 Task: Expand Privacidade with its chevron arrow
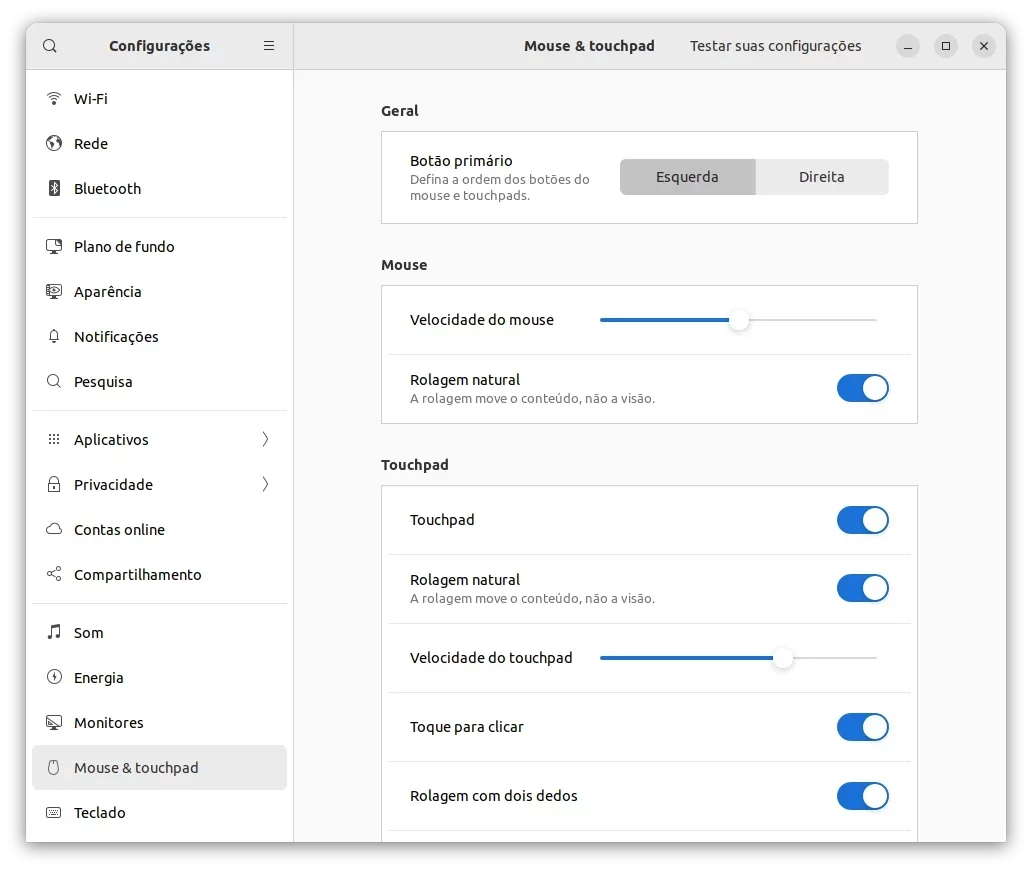265,485
